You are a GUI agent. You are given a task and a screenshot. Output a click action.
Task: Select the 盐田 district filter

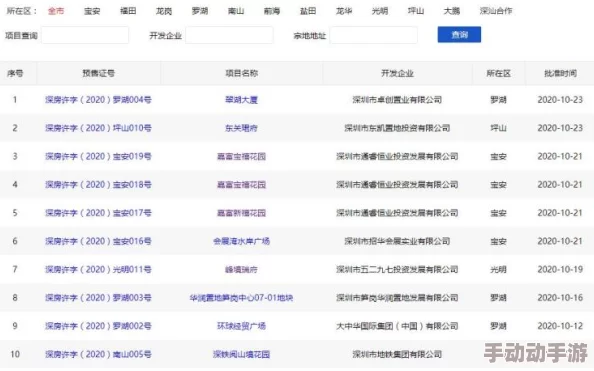(308, 11)
